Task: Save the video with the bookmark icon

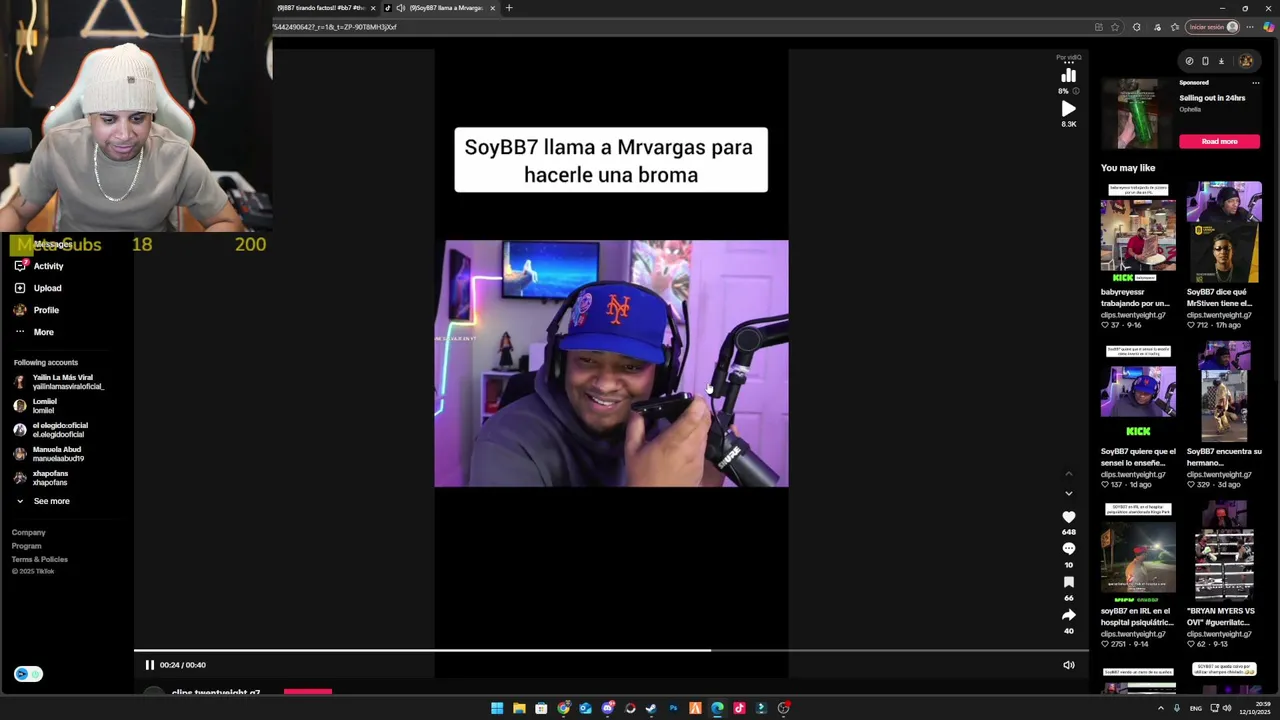Action: click(x=1069, y=582)
